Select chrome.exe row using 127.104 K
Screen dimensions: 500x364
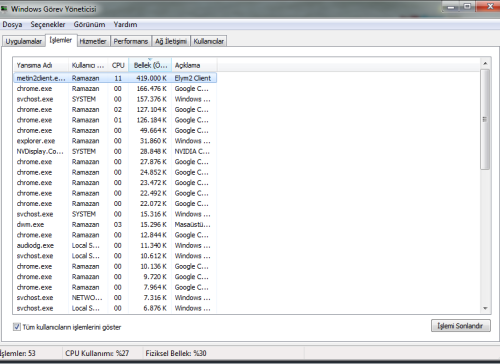click(x=115, y=110)
